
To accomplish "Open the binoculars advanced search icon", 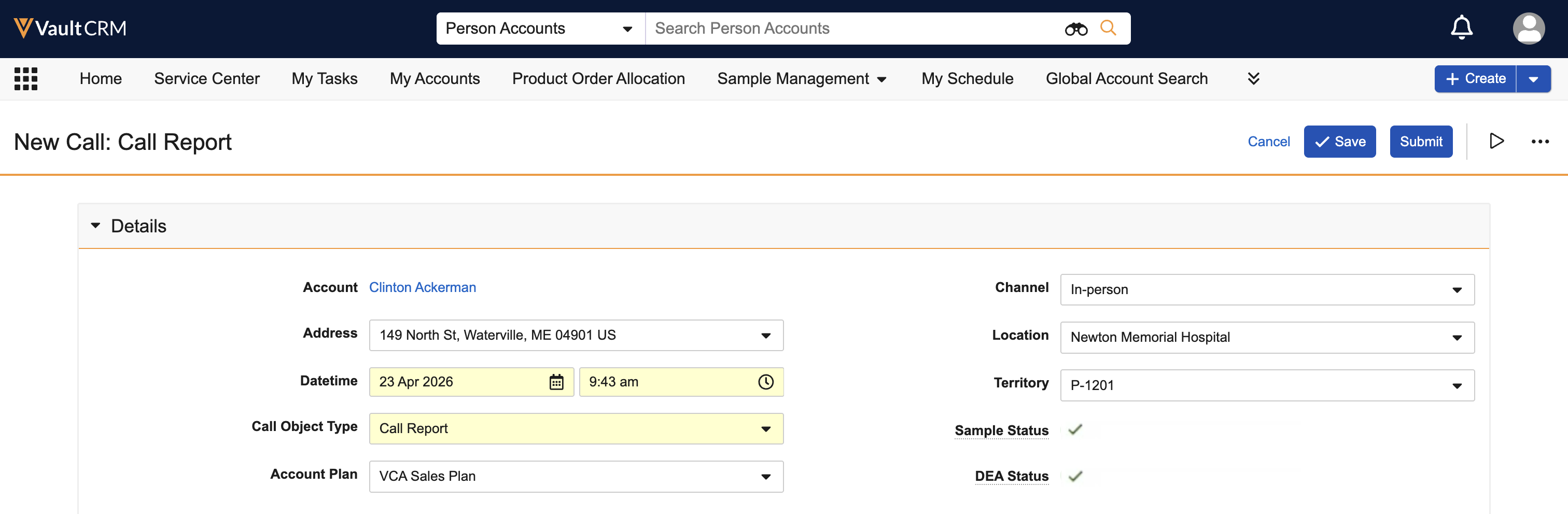I will point(1075,29).
